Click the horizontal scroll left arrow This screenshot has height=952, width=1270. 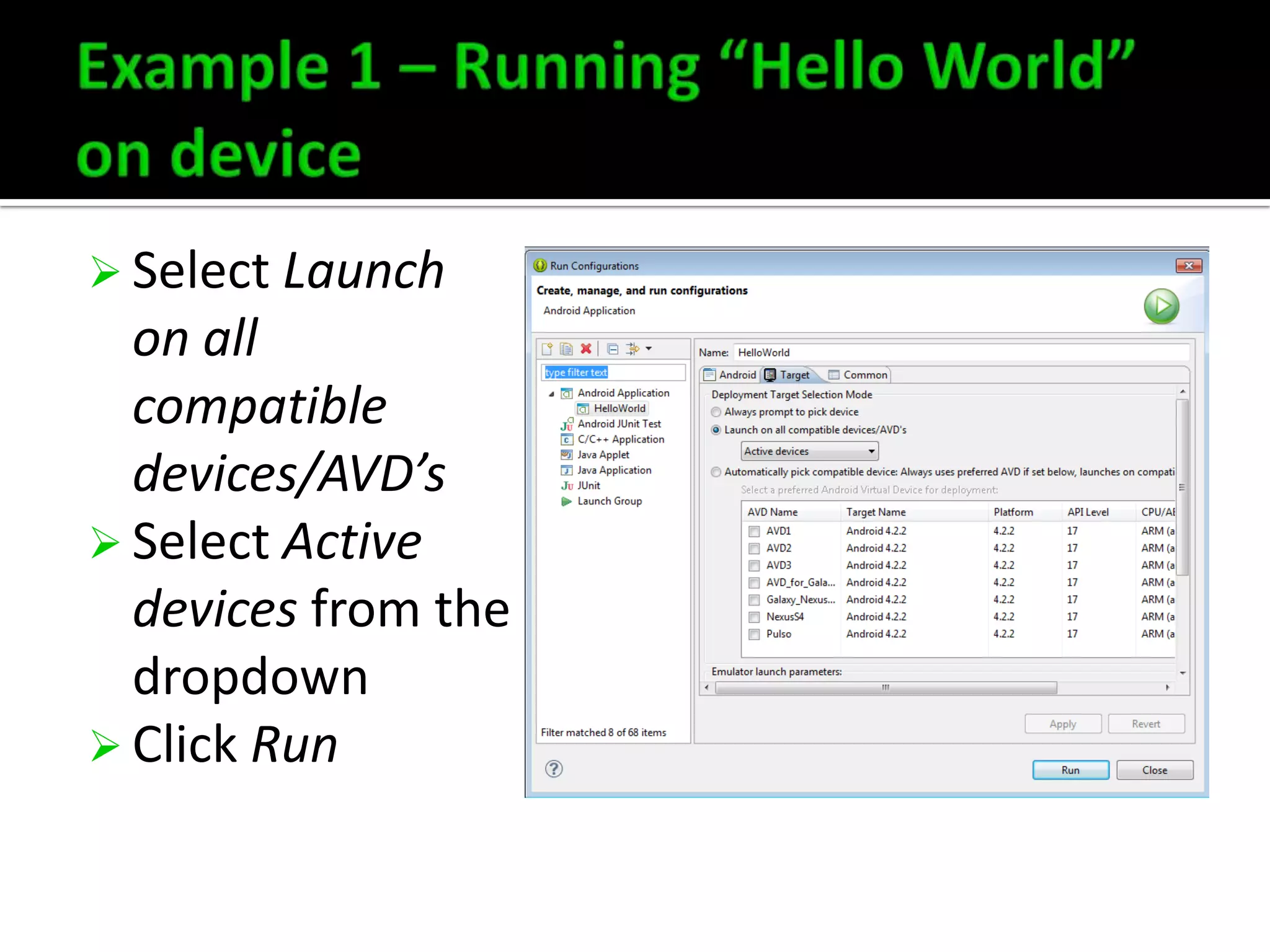click(707, 688)
